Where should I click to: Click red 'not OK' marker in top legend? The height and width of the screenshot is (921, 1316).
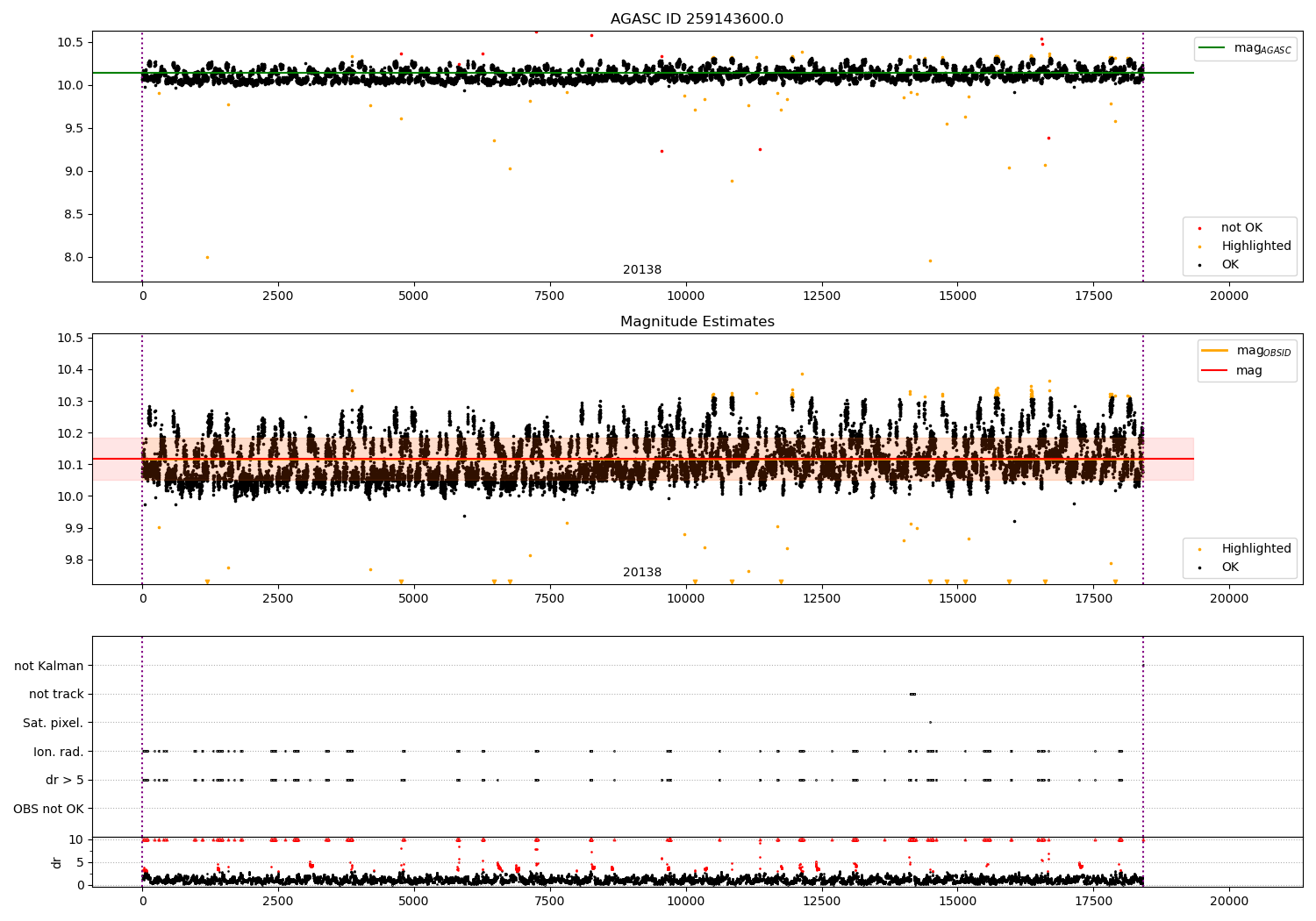[1199, 228]
